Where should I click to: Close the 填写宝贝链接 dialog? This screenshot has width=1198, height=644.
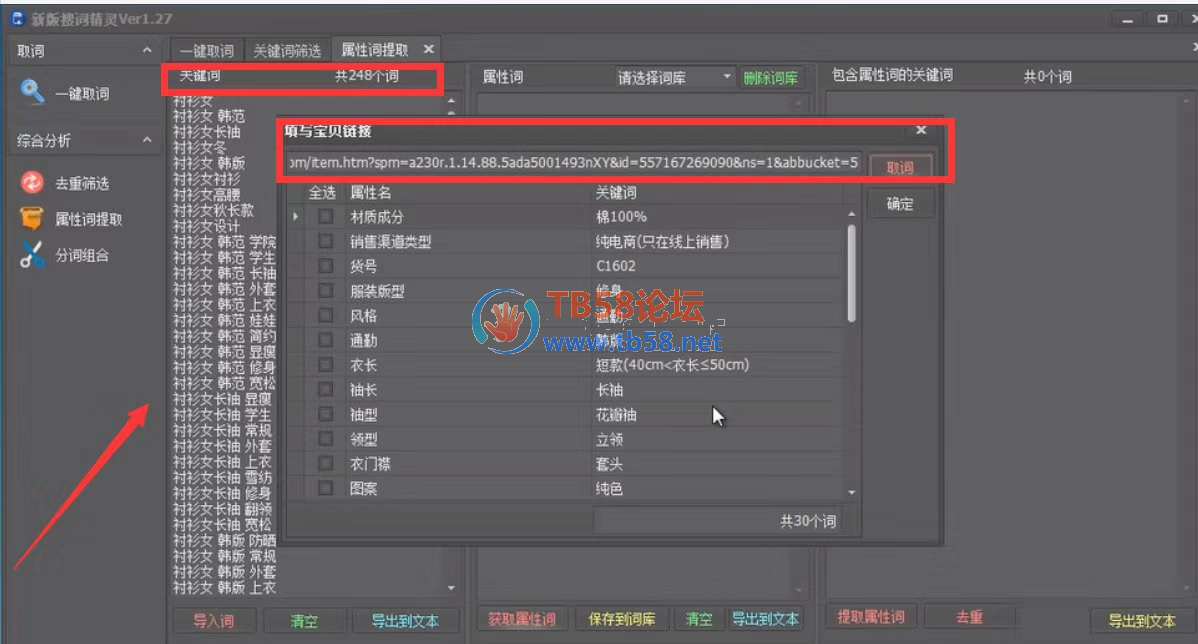920,131
